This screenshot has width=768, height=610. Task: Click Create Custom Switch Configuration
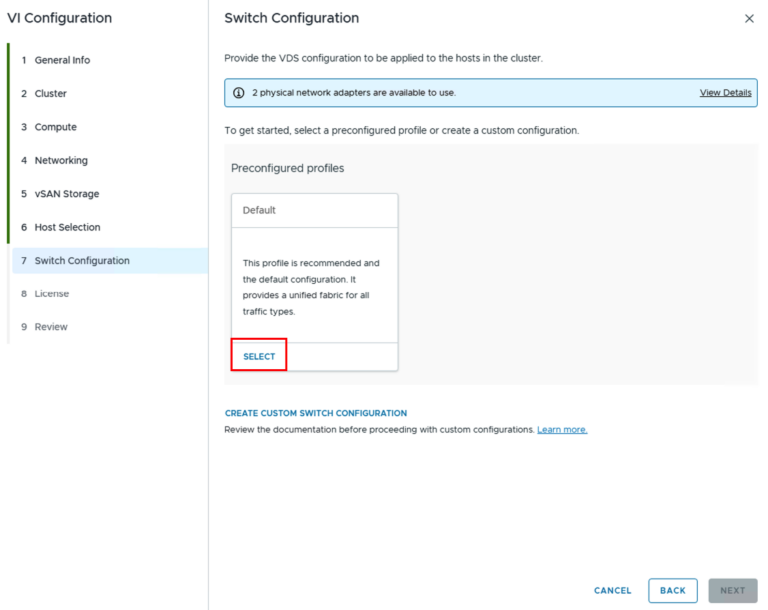coord(316,413)
